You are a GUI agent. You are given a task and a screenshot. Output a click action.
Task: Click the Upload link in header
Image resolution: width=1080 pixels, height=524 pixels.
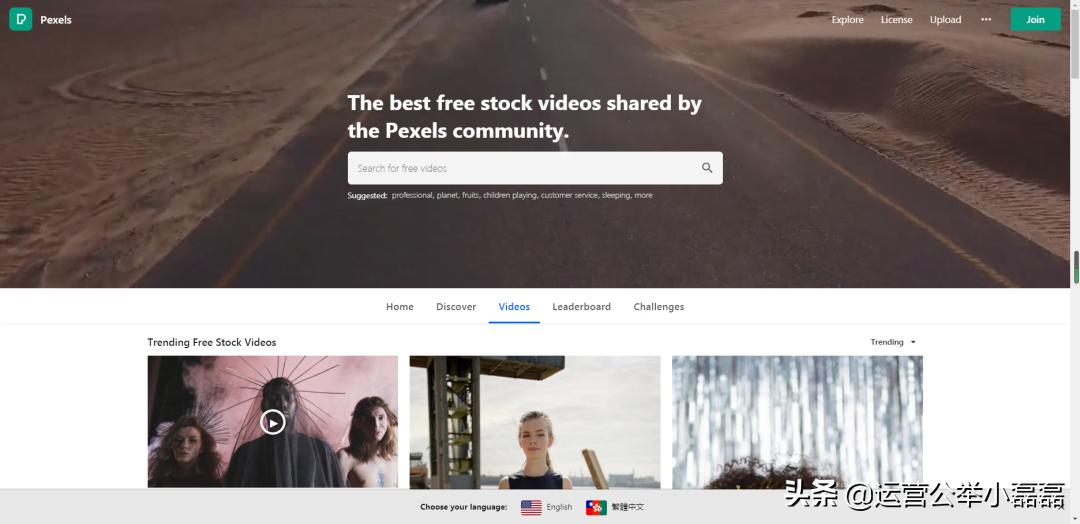coord(945,20)
